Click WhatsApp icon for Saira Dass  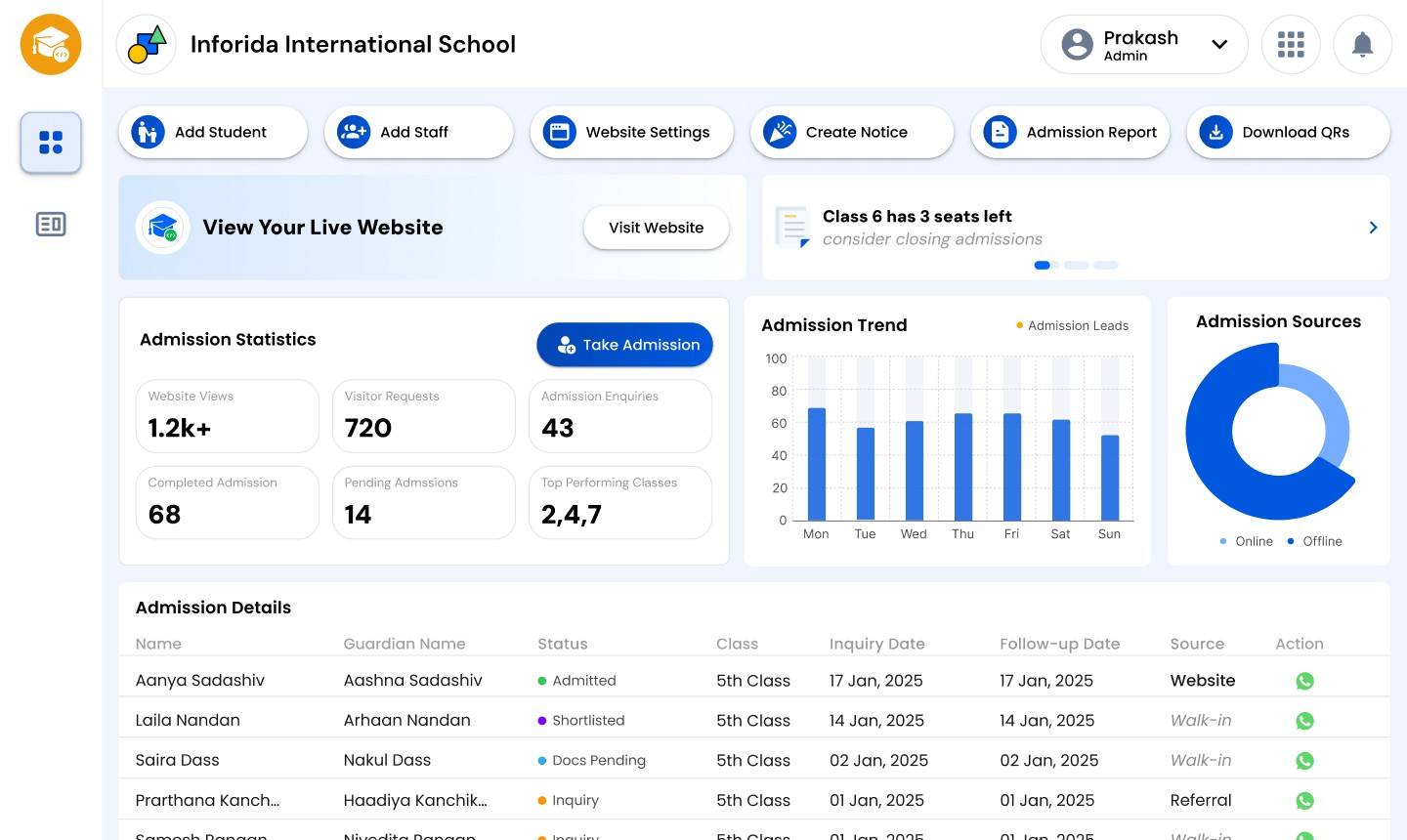coord(1304,761)
